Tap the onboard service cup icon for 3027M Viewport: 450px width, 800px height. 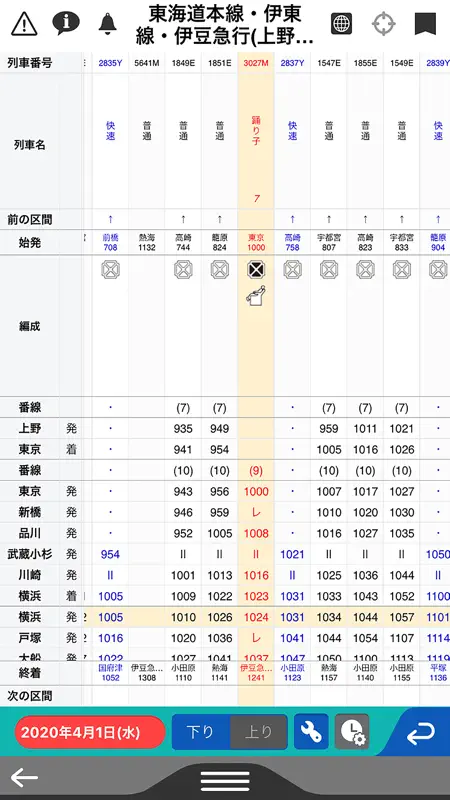click(256, 296)
